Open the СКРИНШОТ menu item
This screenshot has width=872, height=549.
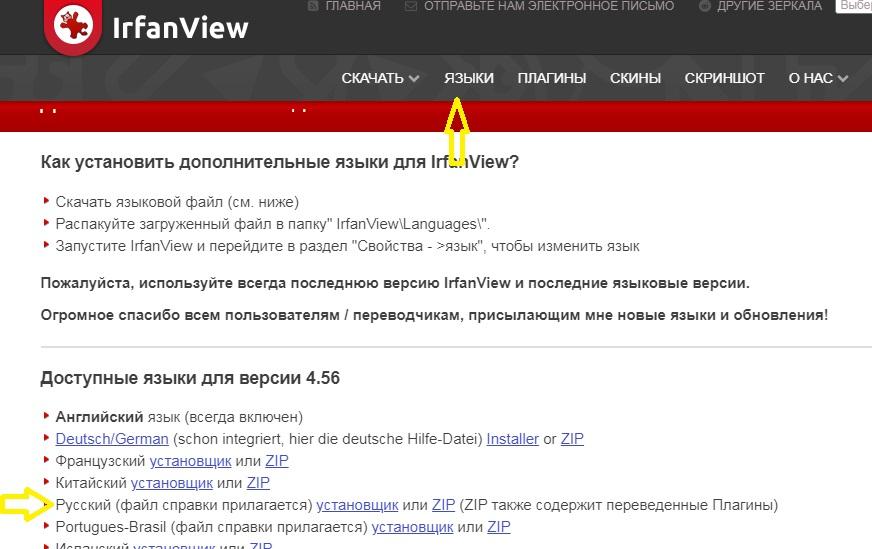[725, 78]
